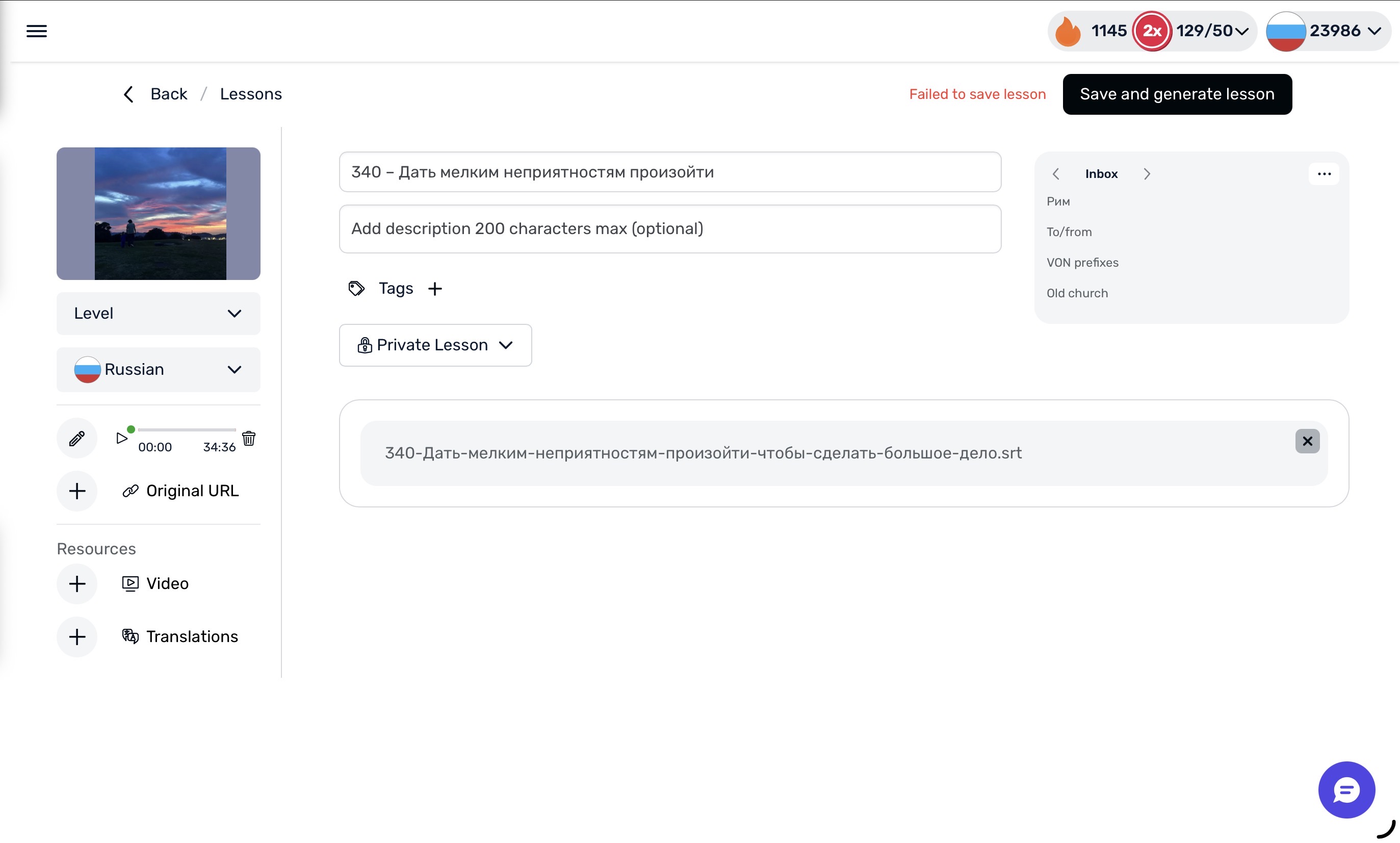
Task: Open the Russian language dropdown
Action: coord(159,370)
